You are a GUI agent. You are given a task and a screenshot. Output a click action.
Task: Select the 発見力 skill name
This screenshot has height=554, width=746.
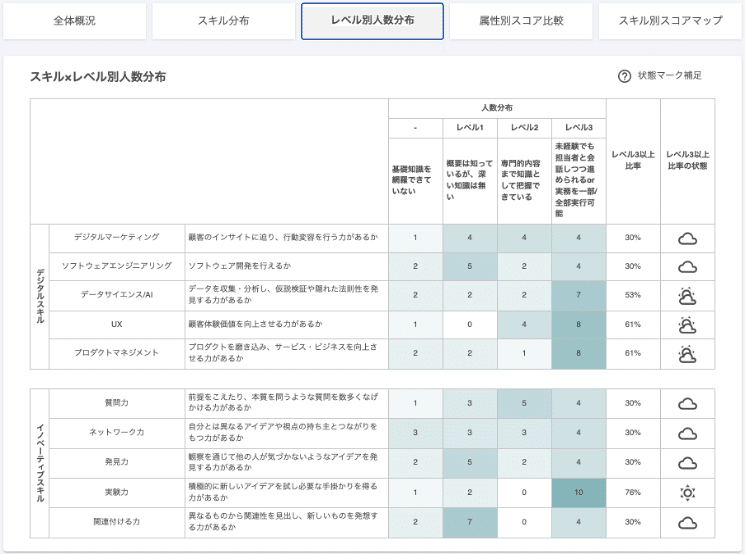[117, 462]
